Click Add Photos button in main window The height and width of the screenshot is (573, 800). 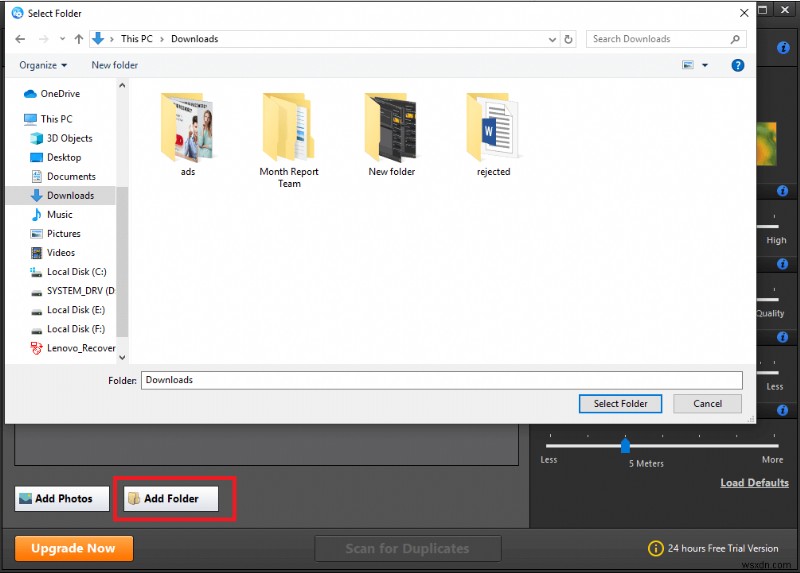click(x=62, y=499)
